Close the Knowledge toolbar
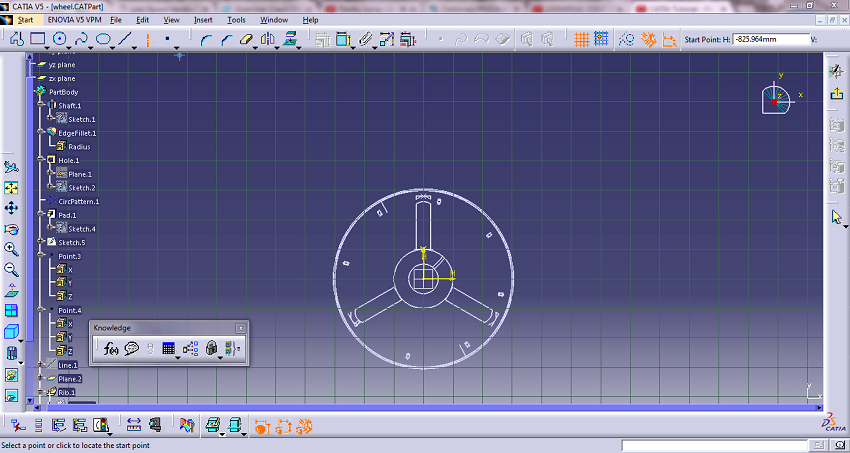The height and width of the screenshot is (453, 850). pyautogui.click(x=241, y=328)
